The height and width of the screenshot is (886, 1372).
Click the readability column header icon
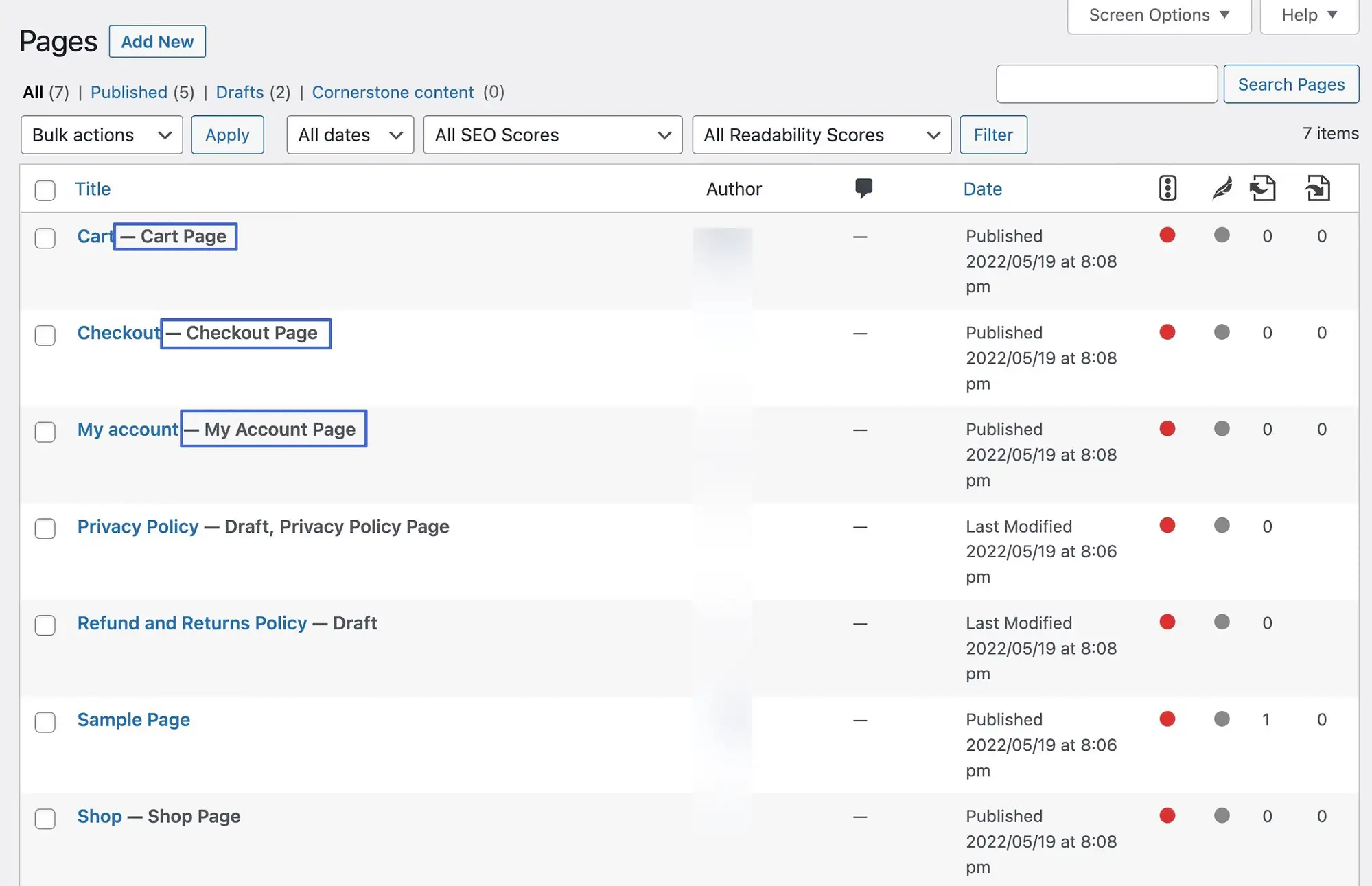1222,187
